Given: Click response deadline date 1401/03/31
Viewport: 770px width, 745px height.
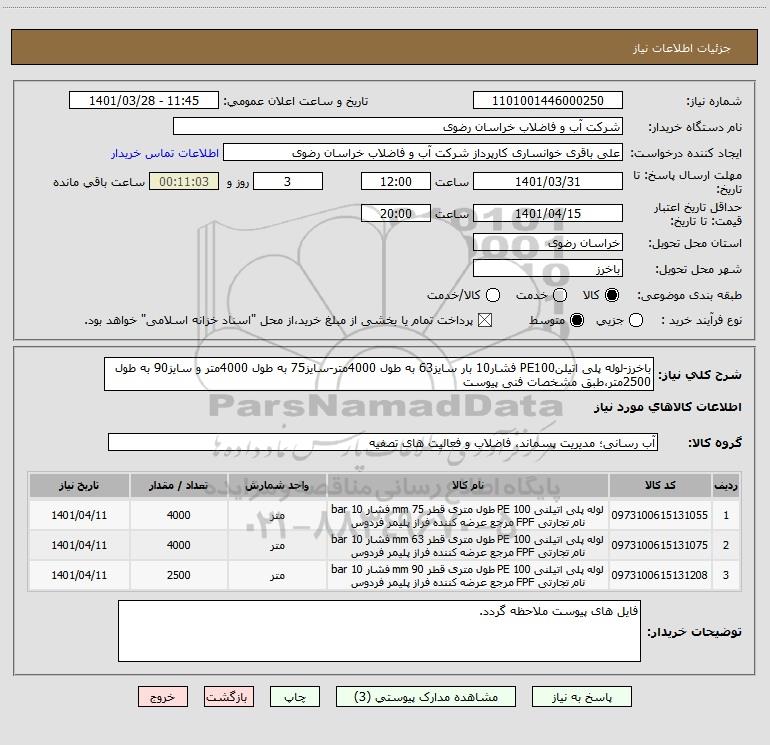Looking at the screenshot, I should coord(548,181).
